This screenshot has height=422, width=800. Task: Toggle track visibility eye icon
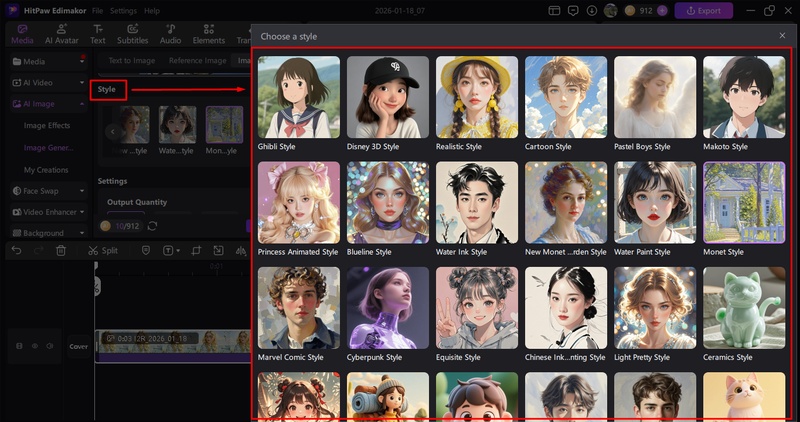coord(35,346)
